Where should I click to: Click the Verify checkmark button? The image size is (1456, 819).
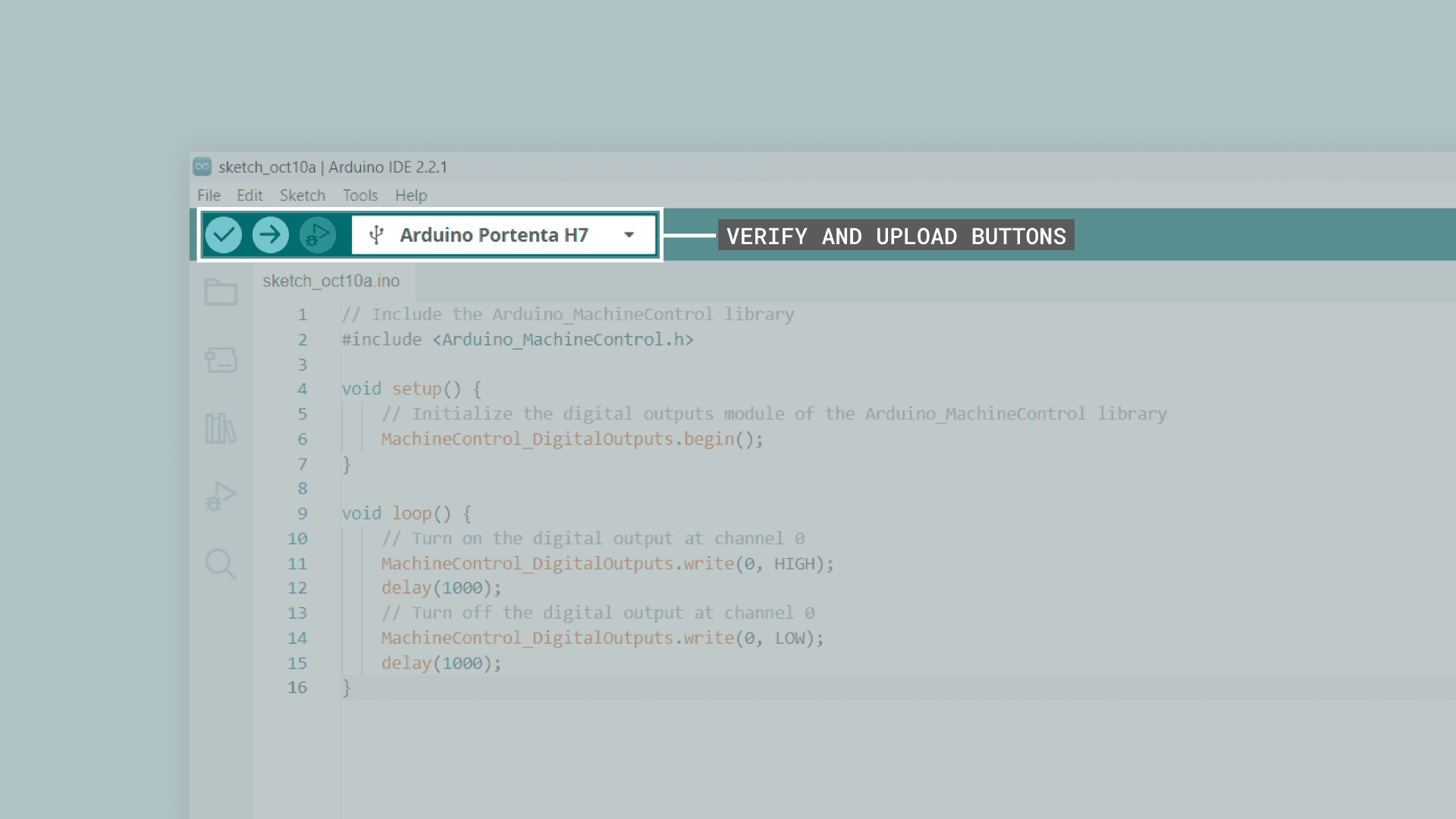pos(224,235)
